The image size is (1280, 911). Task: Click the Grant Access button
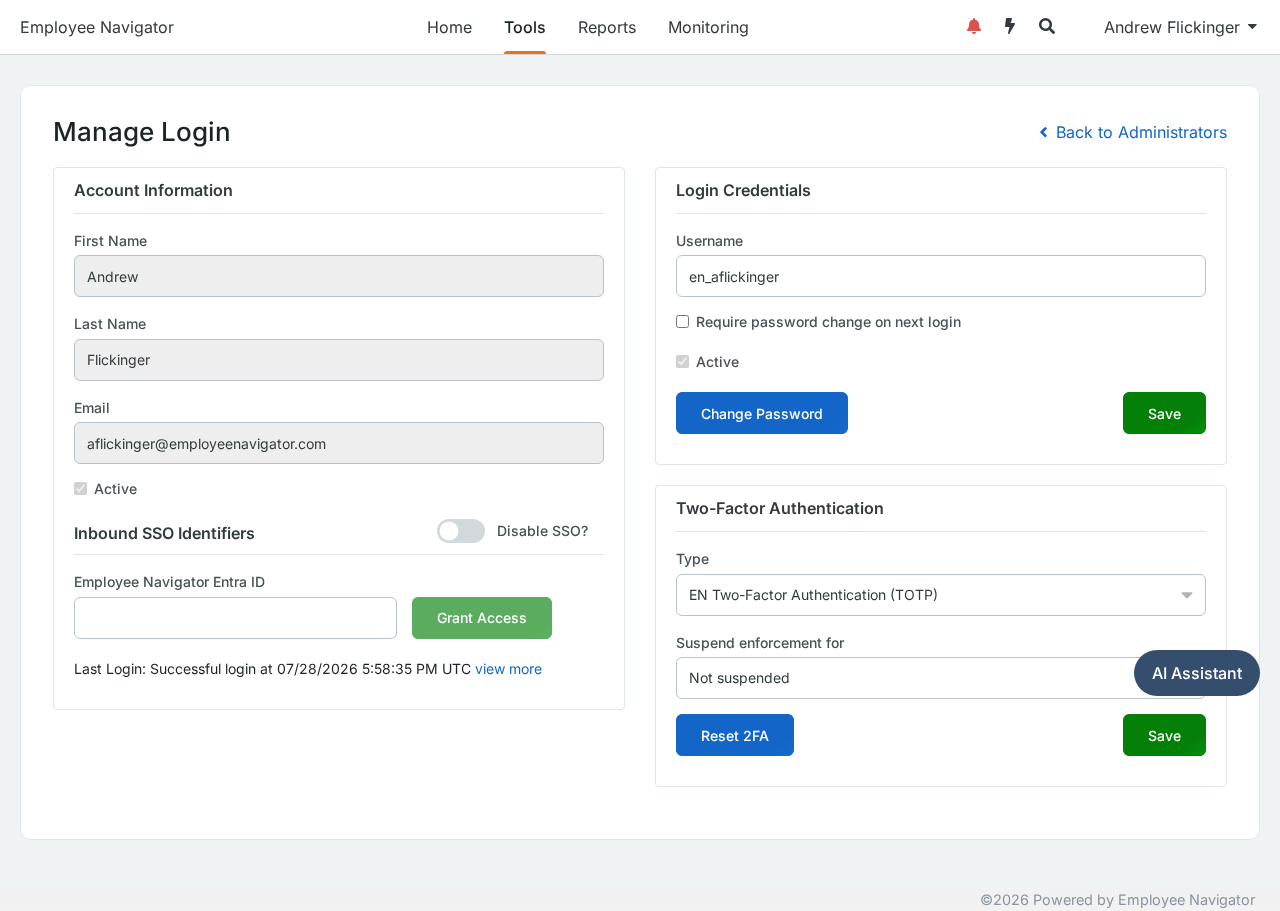click(x=482, y=618)
